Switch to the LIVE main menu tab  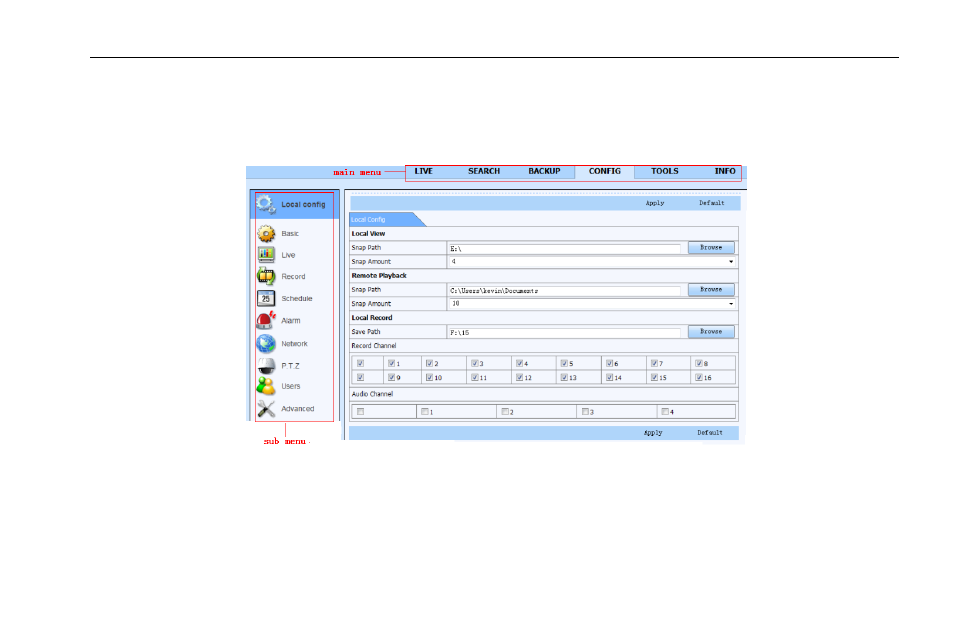(423, 171)
